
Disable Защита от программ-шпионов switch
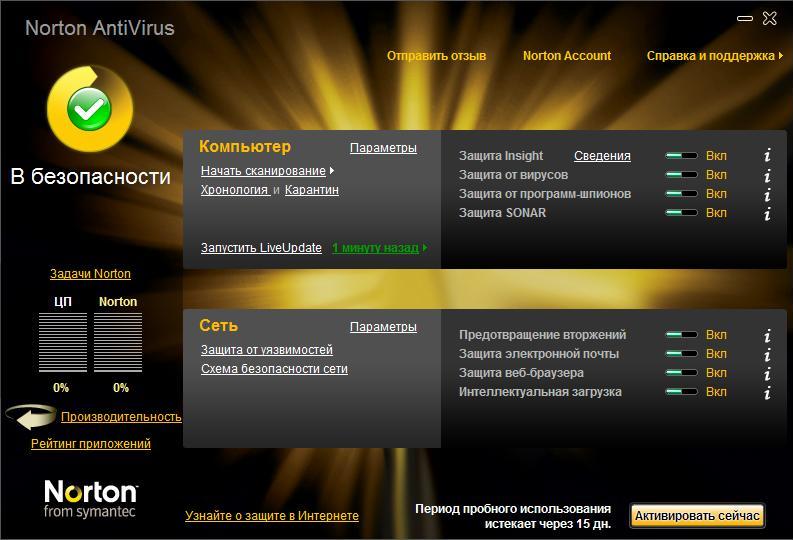681,194
